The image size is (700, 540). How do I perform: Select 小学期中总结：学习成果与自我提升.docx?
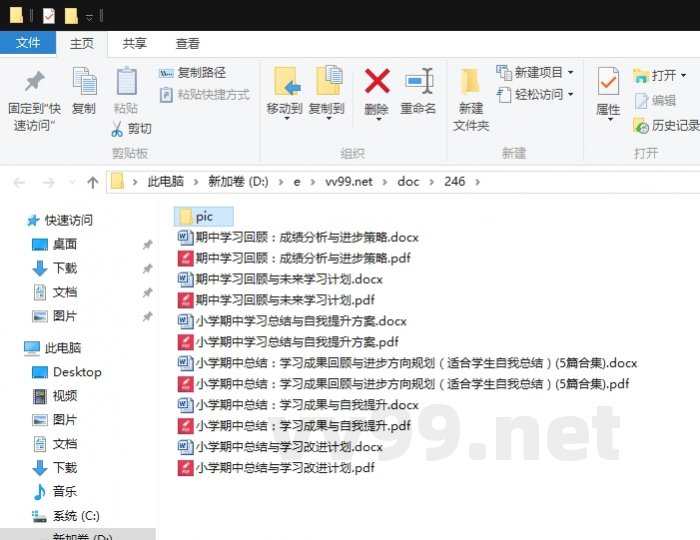point(298,405)
